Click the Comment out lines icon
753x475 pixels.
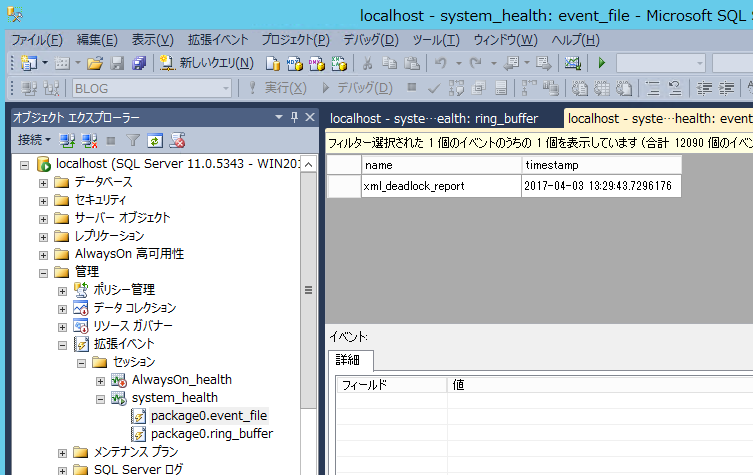653,88
